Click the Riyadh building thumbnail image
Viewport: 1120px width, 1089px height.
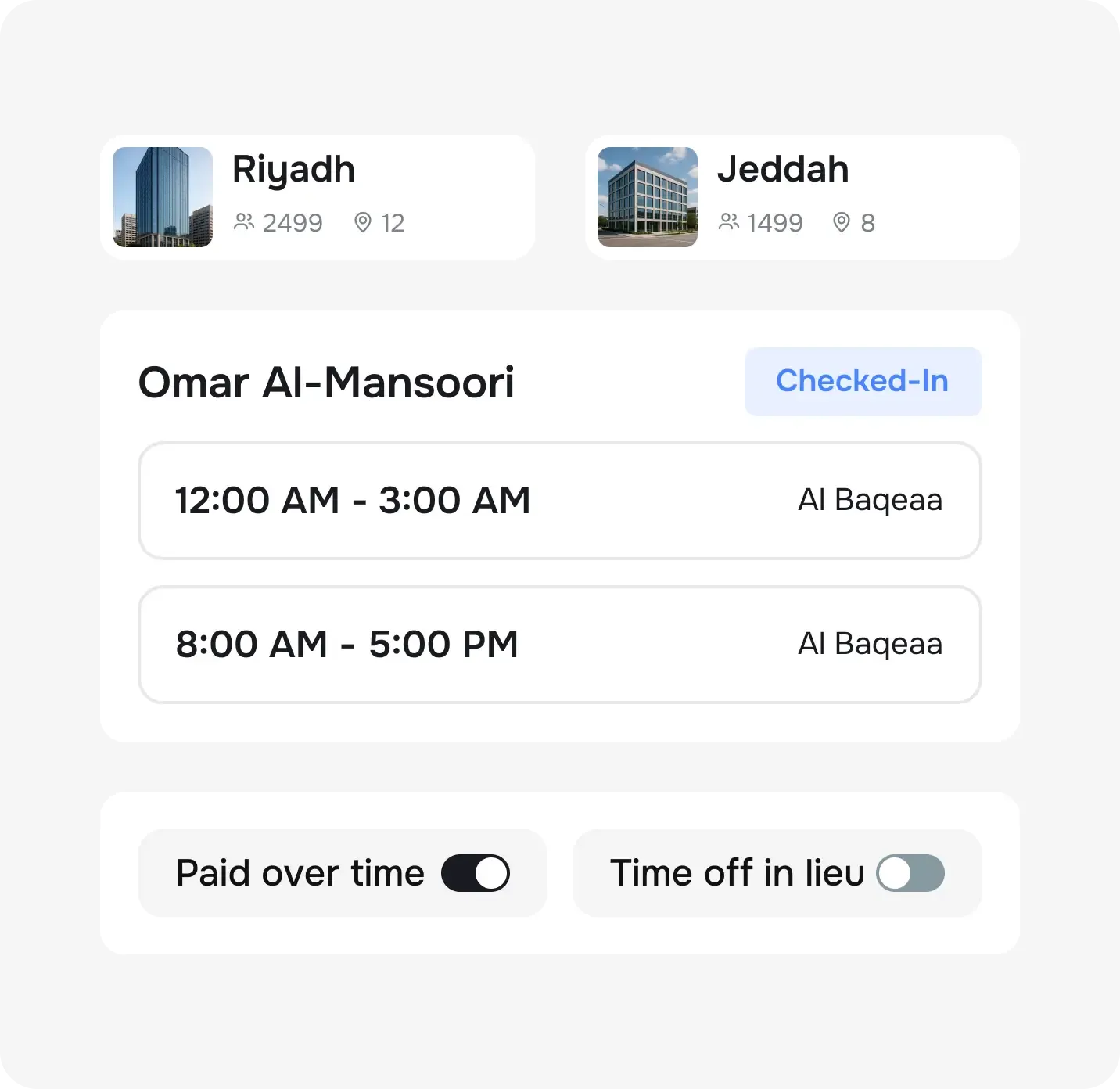pos(162,196)
